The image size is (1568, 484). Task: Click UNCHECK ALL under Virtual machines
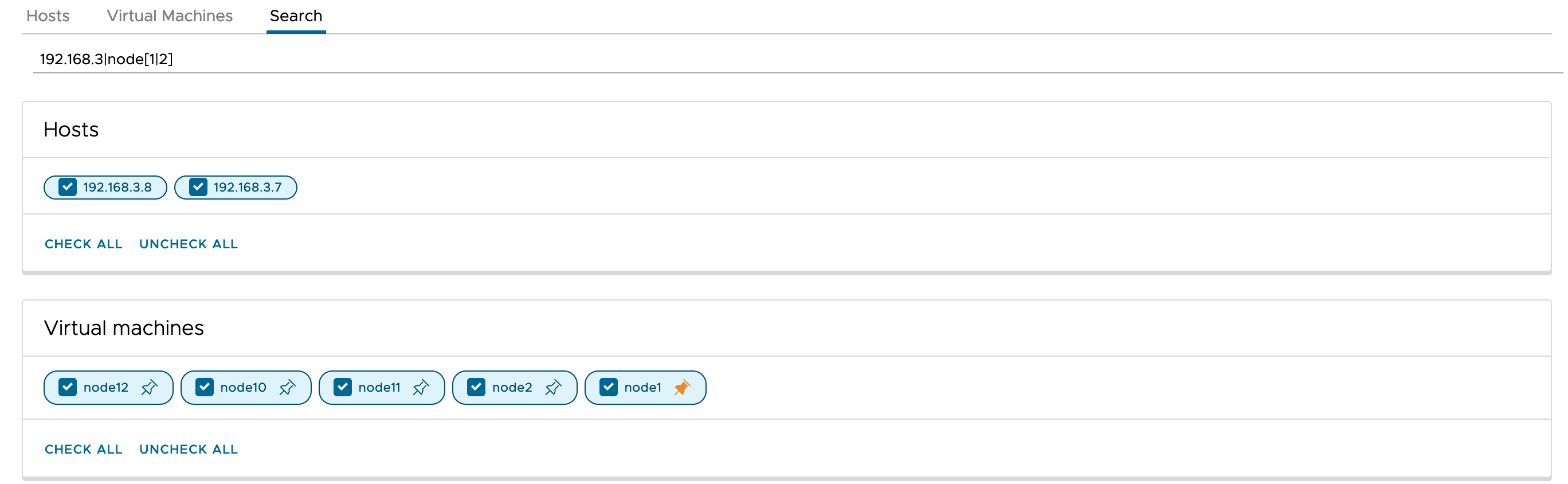[189, 449]
